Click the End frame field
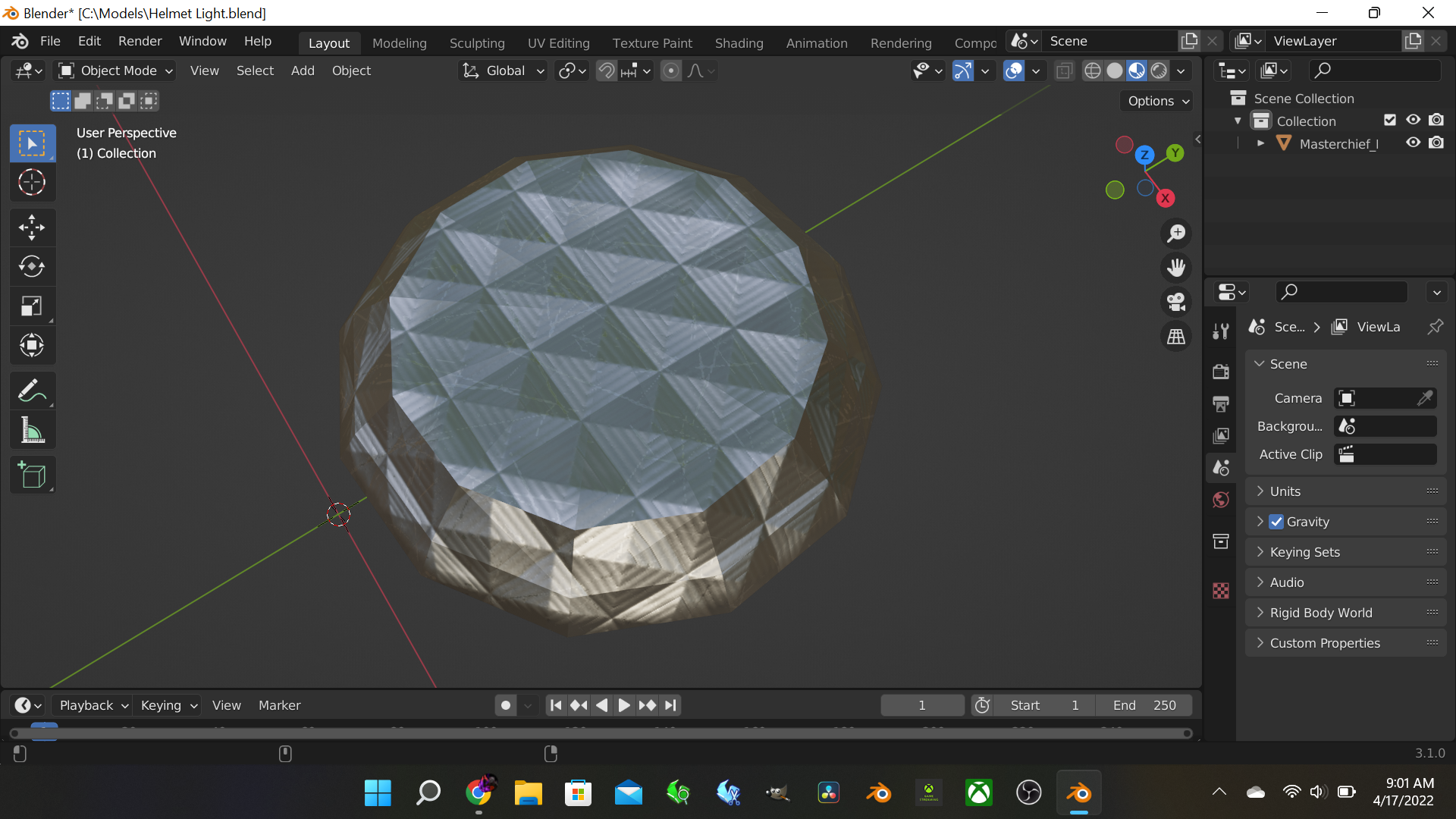The width and height of the screenshot is (1456, 819). coord(1144,705)
